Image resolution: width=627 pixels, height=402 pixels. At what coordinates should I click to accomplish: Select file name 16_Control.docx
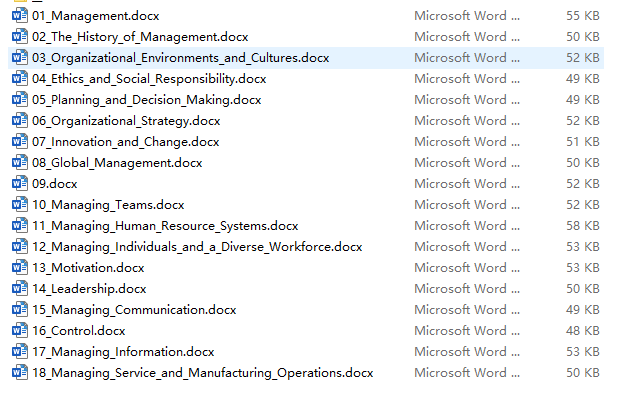coord(78,331)
